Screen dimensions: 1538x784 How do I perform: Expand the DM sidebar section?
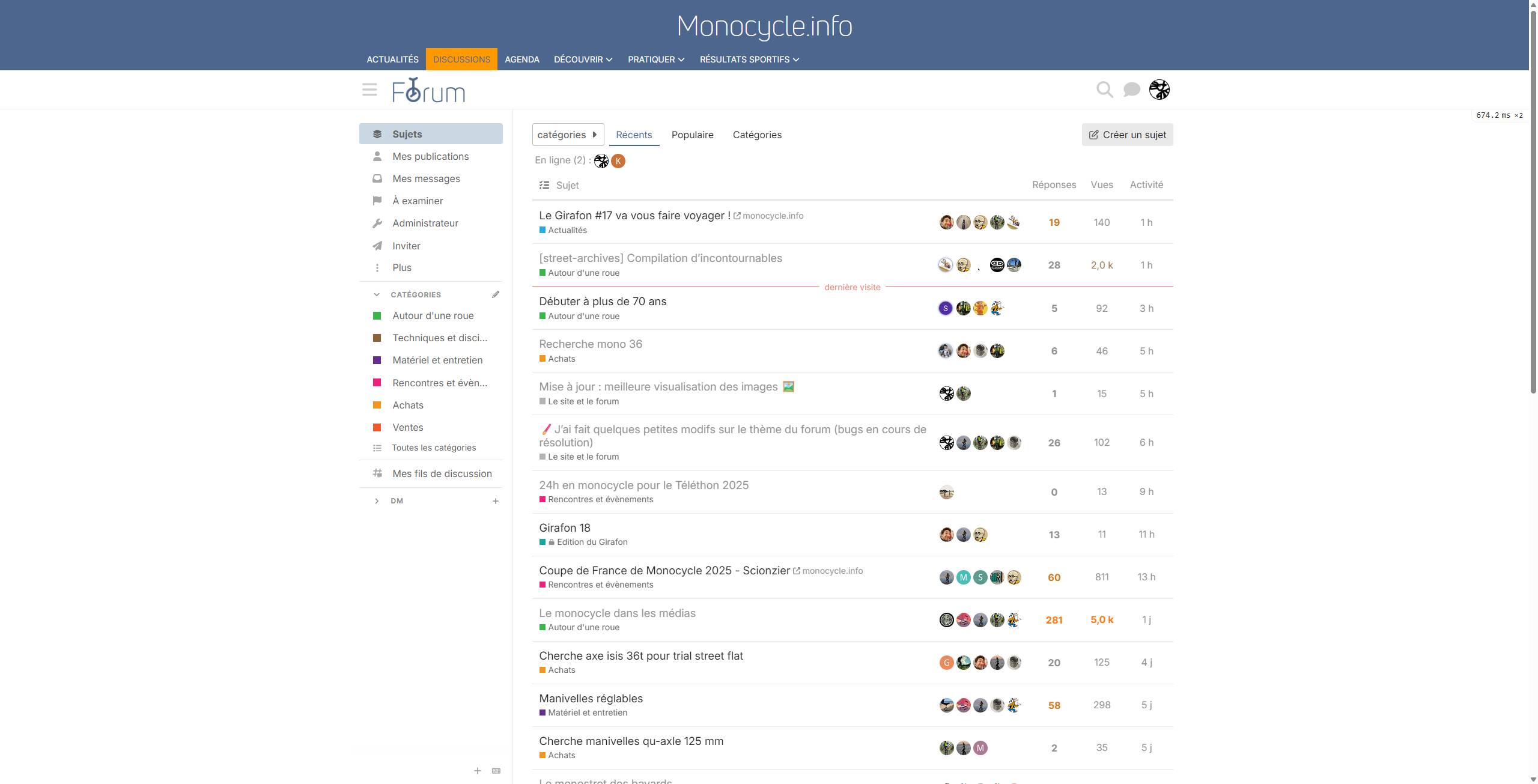pyautogui.click(x=377, y=501)
